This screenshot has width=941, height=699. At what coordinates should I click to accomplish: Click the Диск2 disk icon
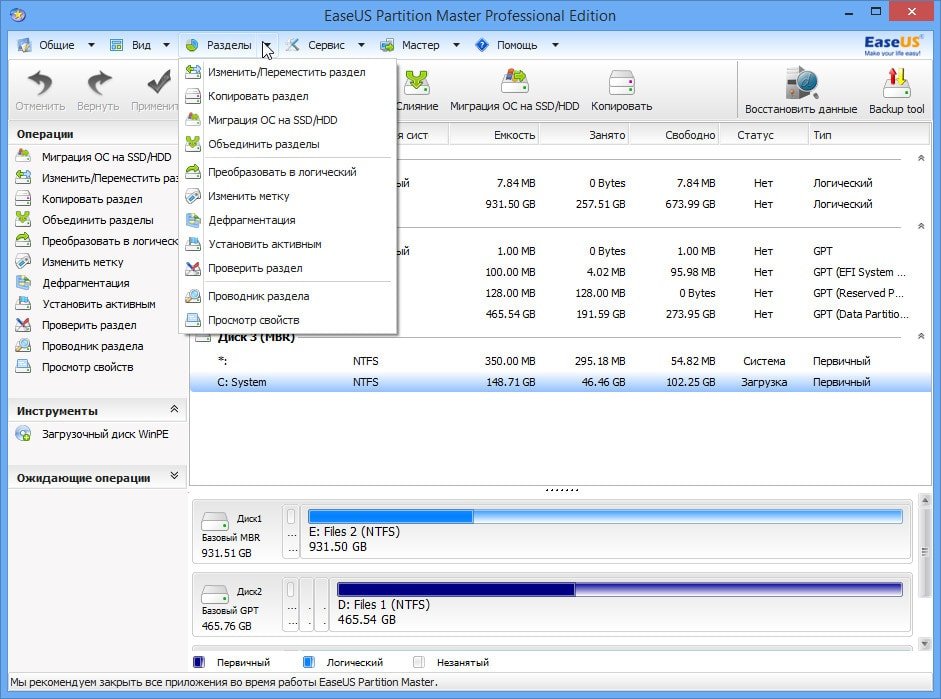[x=215, y=593]
